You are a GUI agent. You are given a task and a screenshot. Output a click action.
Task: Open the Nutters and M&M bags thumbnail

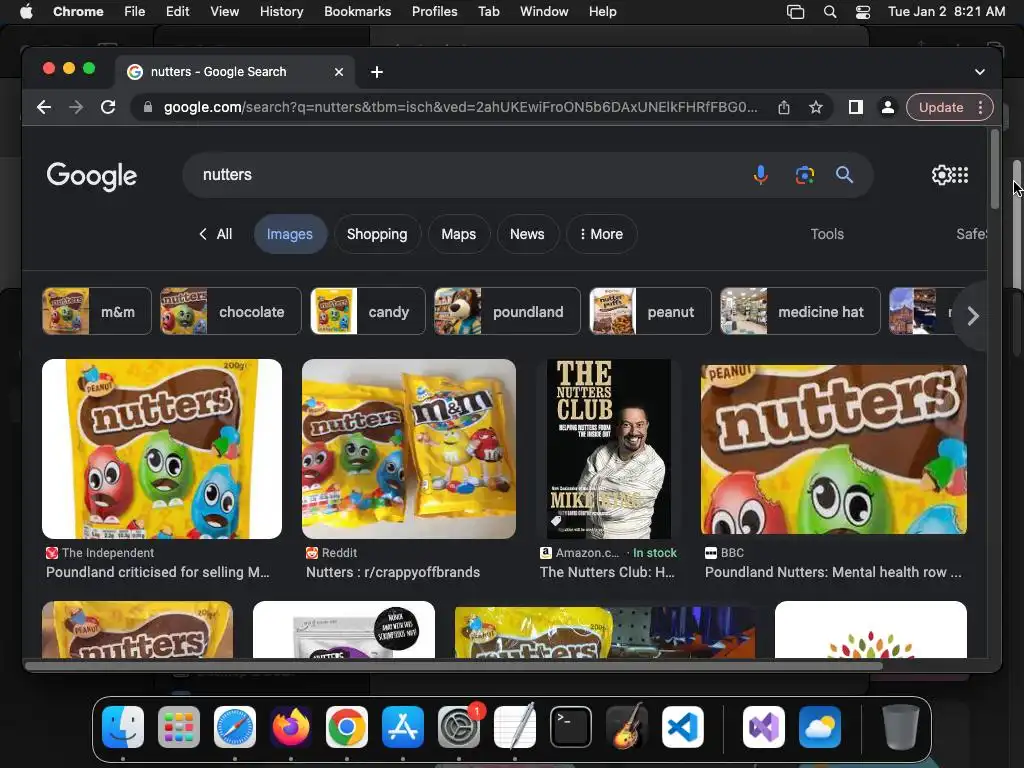409,449
